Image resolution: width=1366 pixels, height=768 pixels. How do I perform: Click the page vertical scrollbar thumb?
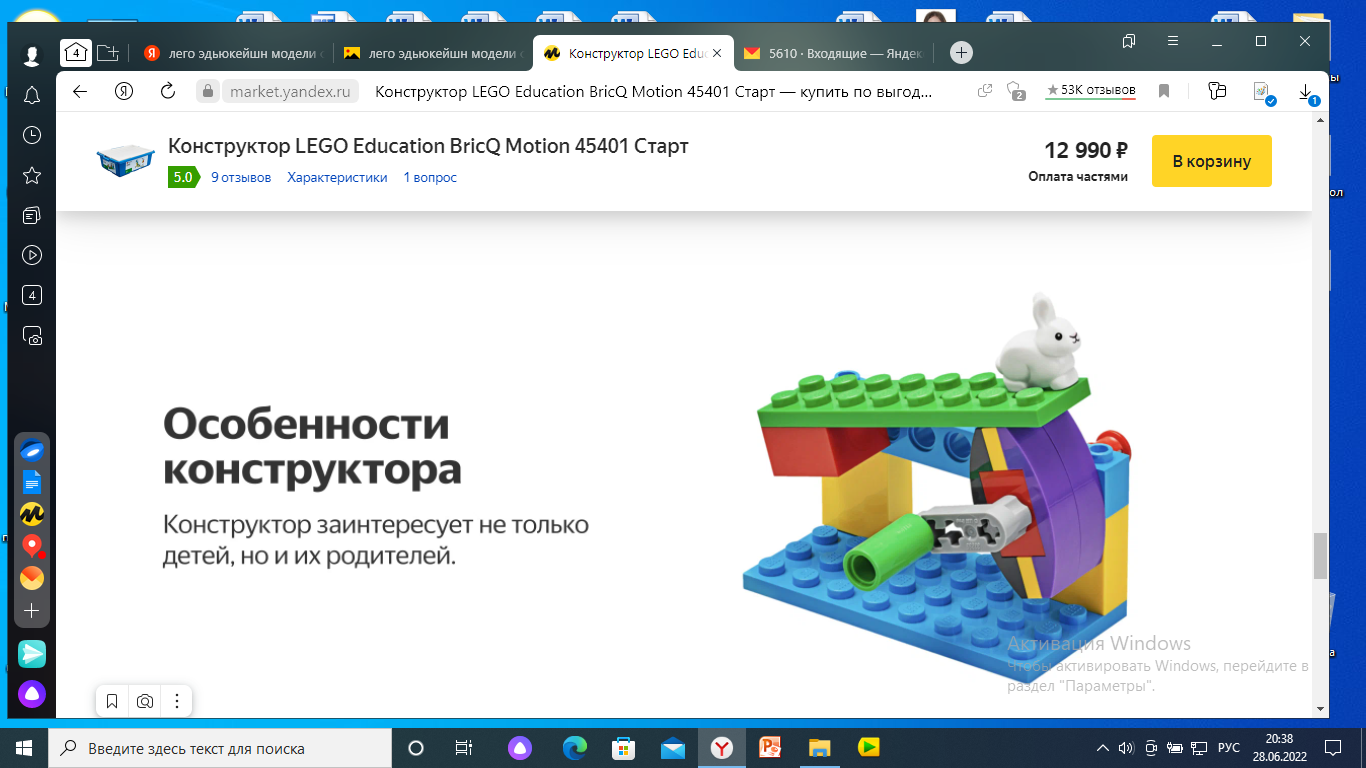pos(1320,556)
